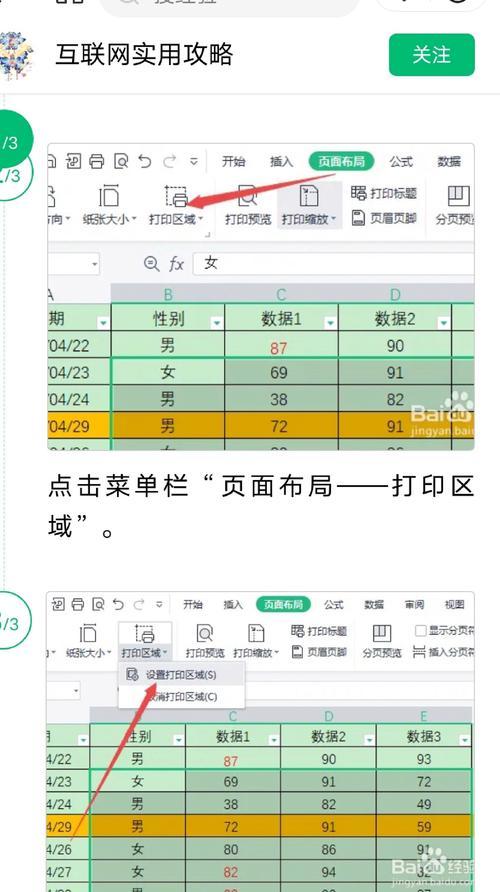Click the 打印区域 icon in the lower screenshot
Image resolution: width=500 pixels, height=892 pixels.
[x=144, y=634]
